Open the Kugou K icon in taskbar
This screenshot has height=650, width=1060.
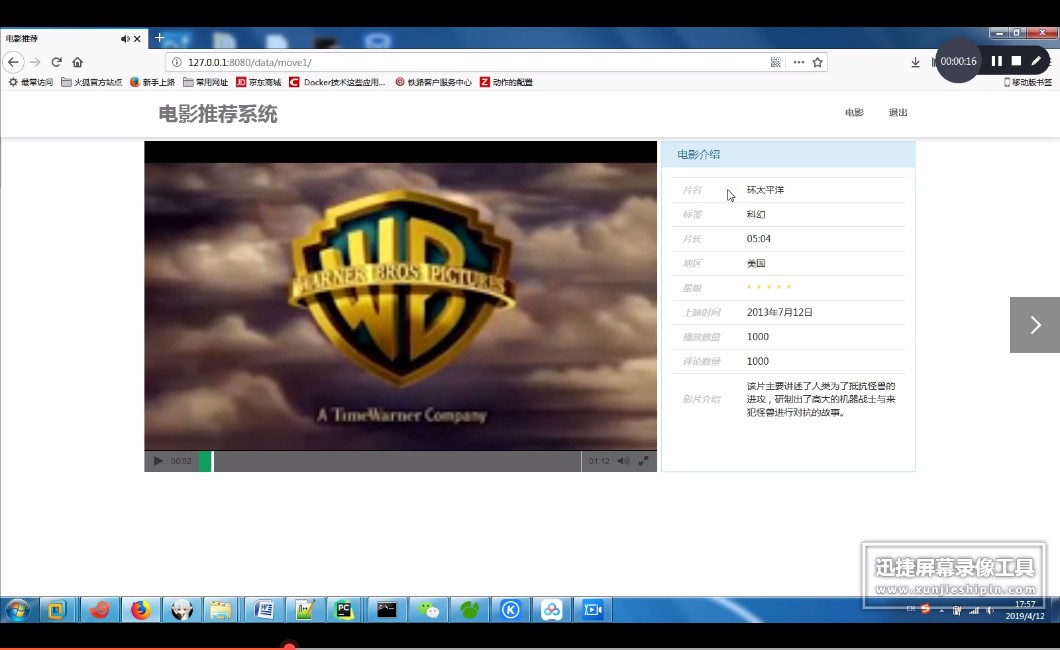[x=510, y=610]
